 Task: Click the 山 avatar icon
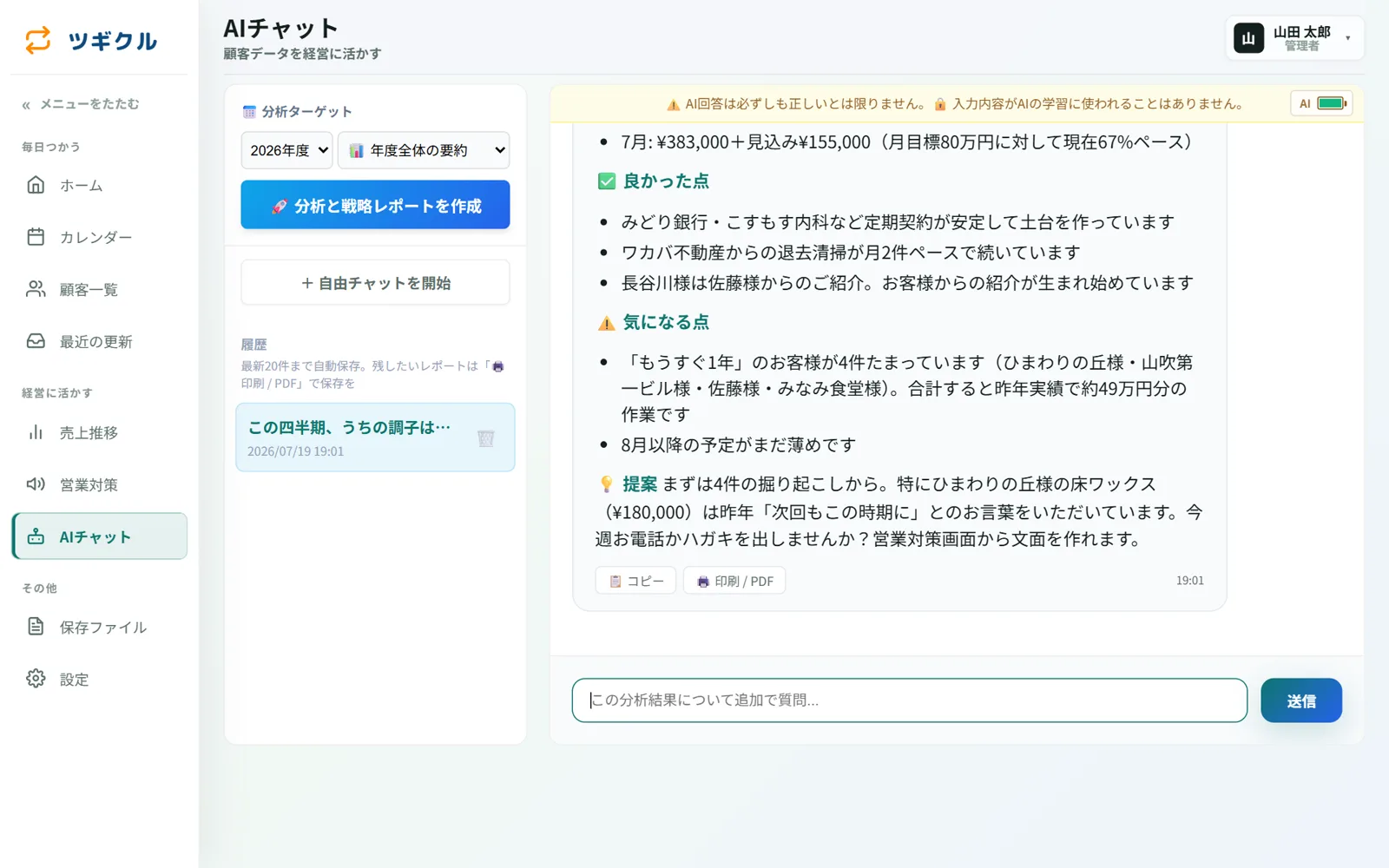1248,38
